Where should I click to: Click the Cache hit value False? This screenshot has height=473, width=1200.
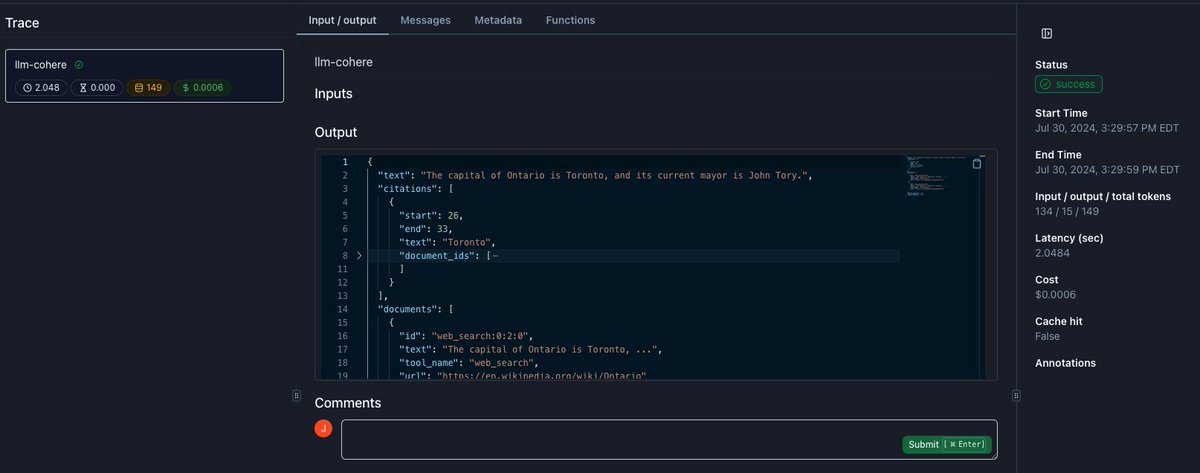(1047, 336)
